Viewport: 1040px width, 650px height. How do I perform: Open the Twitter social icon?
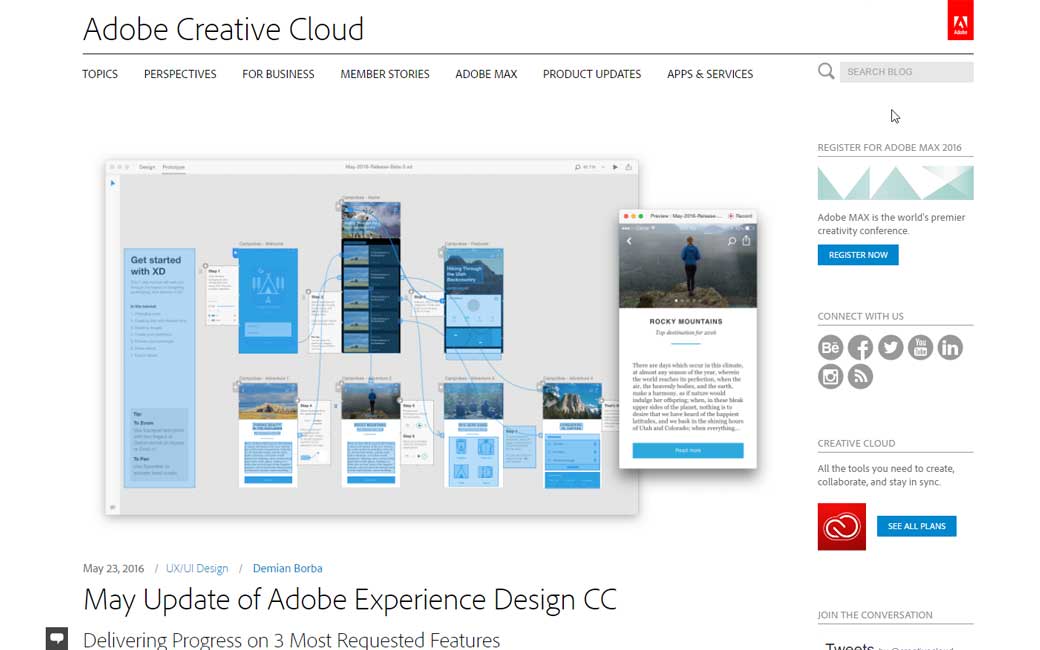pos(890,347)
